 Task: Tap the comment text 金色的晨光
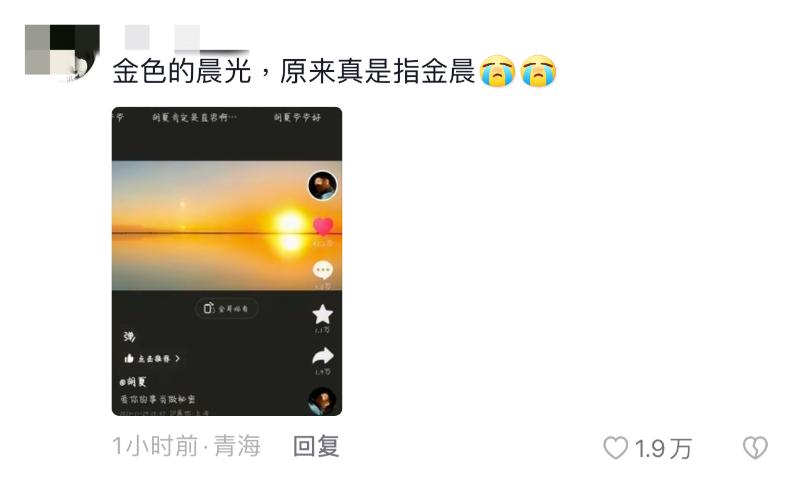click(x=182, y=71)
